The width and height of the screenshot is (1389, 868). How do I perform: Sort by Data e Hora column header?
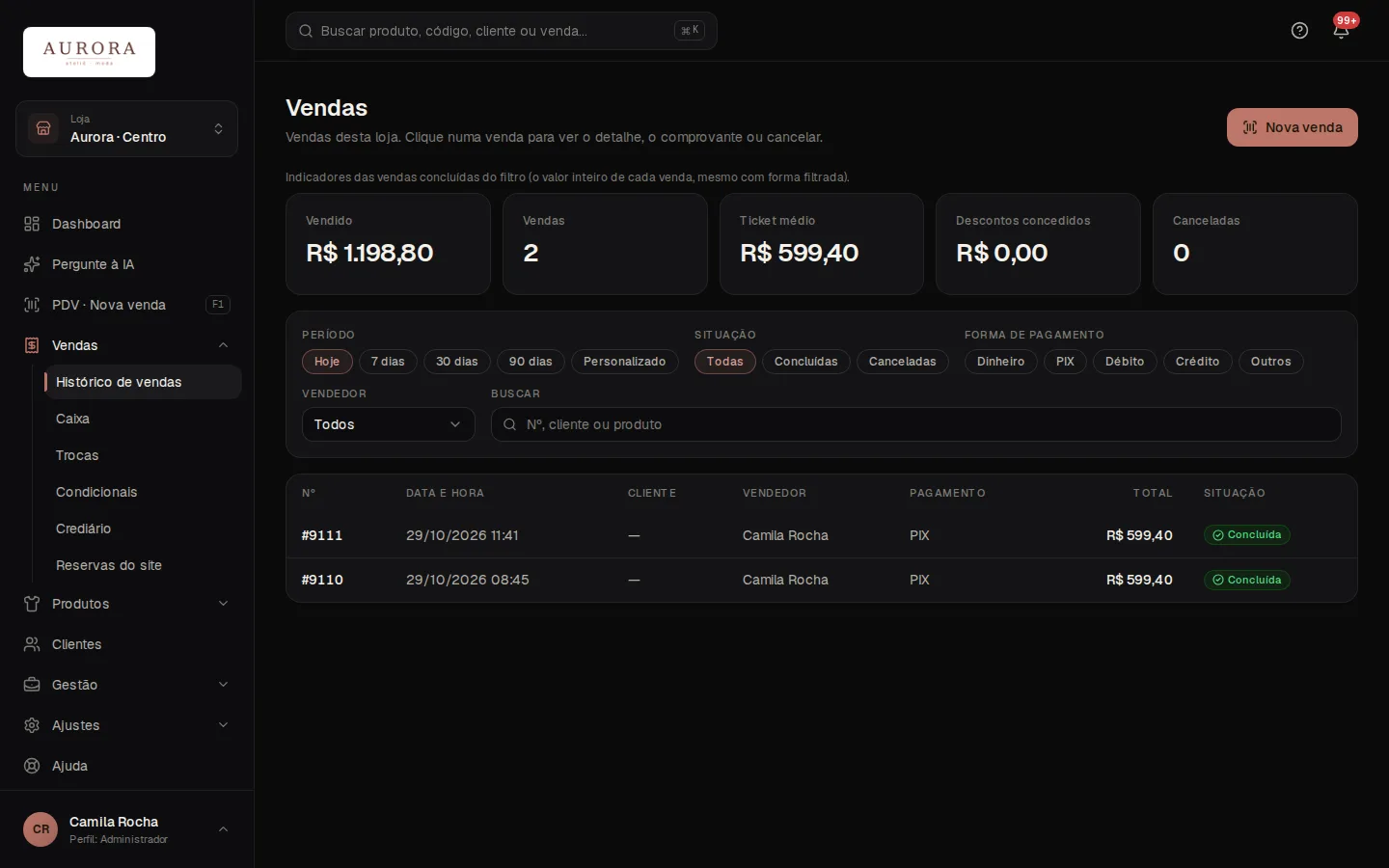(x=445, y=493)
